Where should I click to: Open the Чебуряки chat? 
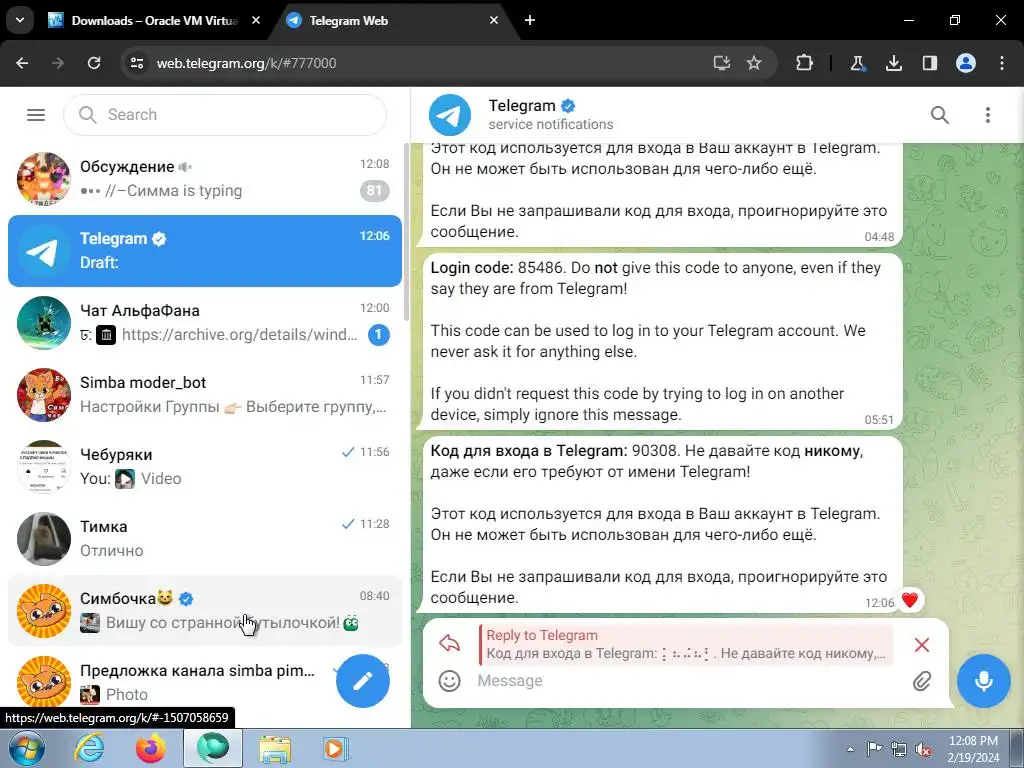coord(204,466)
